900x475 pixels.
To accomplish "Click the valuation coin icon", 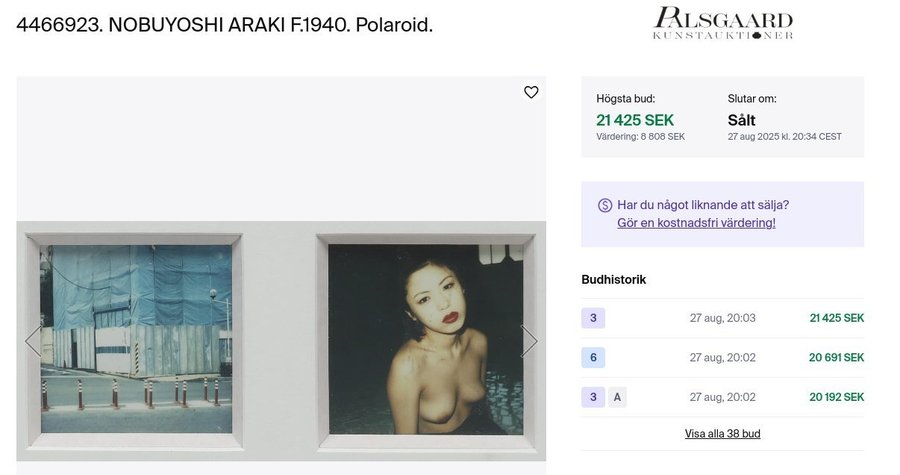I will coord(604,205).
